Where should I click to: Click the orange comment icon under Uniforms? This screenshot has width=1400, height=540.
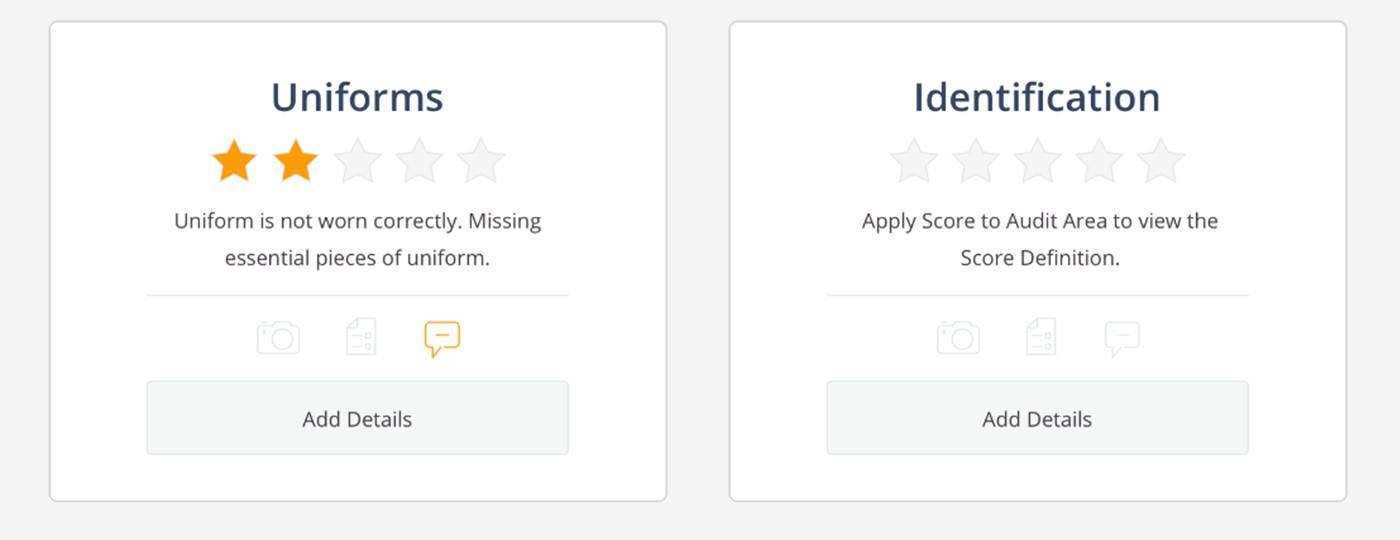tap(442, 339)
